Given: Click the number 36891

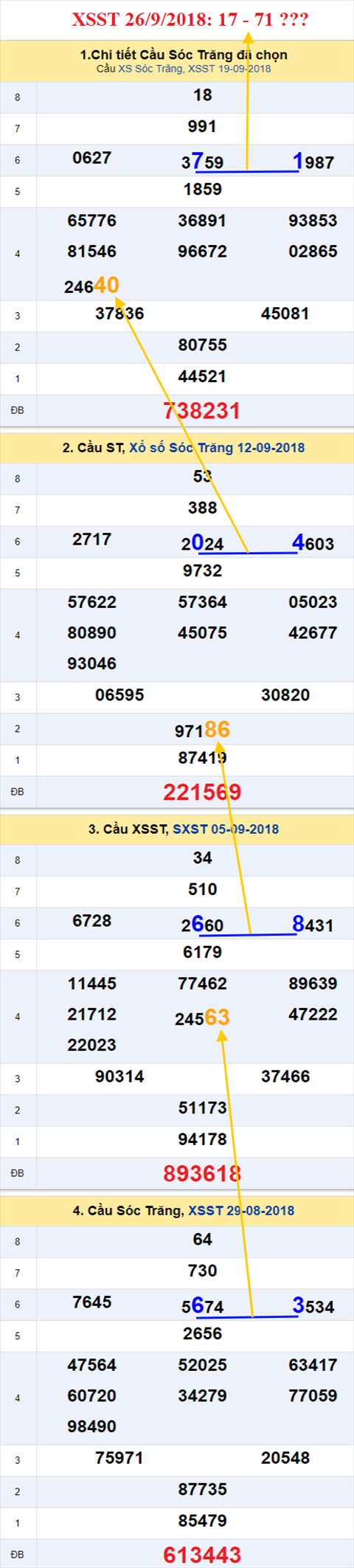Looking at the screenshot, I should (202, 221).
